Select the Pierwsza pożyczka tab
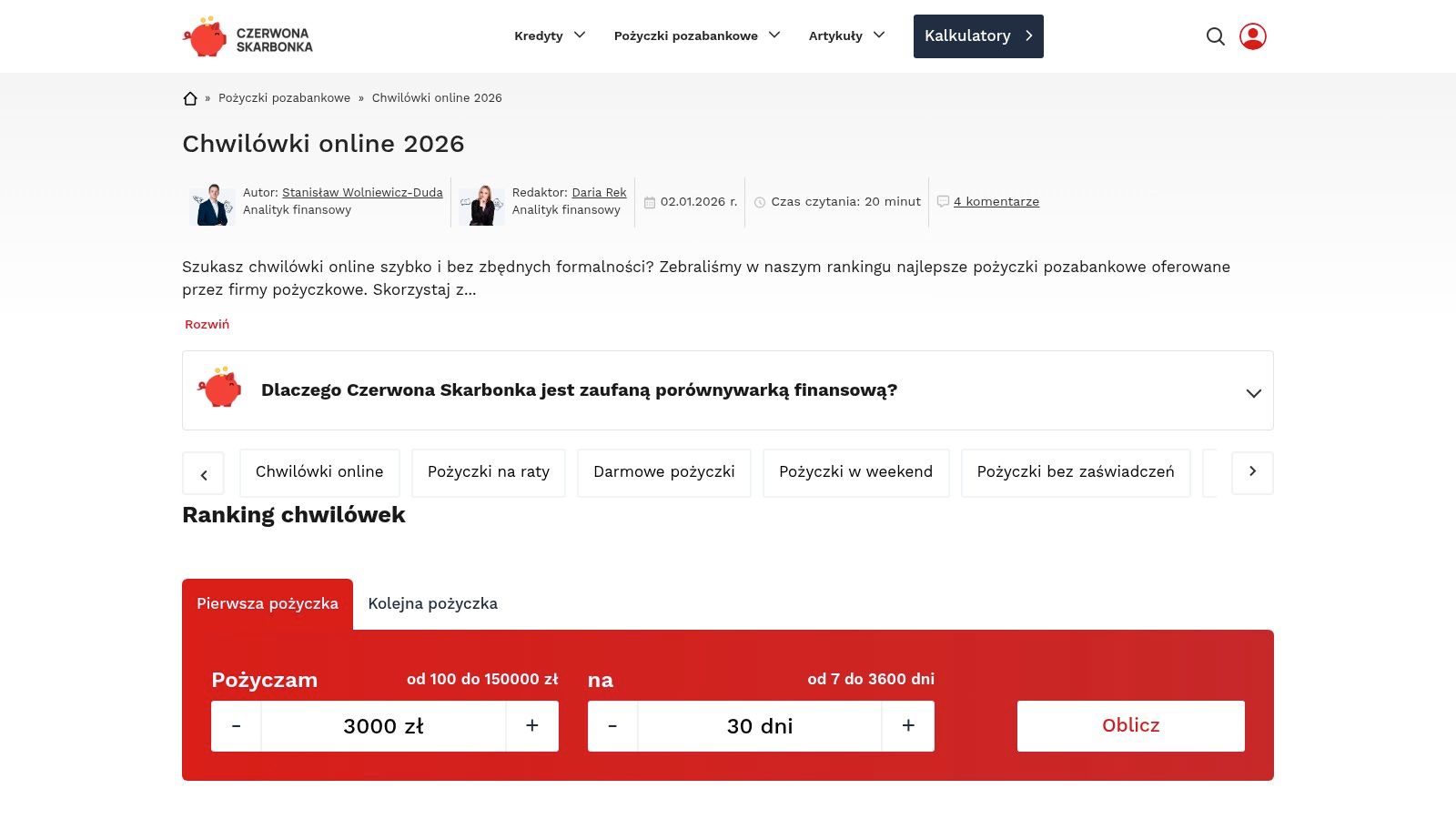Viewport: 1456px width, 819px height. click(x=268, y=604)
